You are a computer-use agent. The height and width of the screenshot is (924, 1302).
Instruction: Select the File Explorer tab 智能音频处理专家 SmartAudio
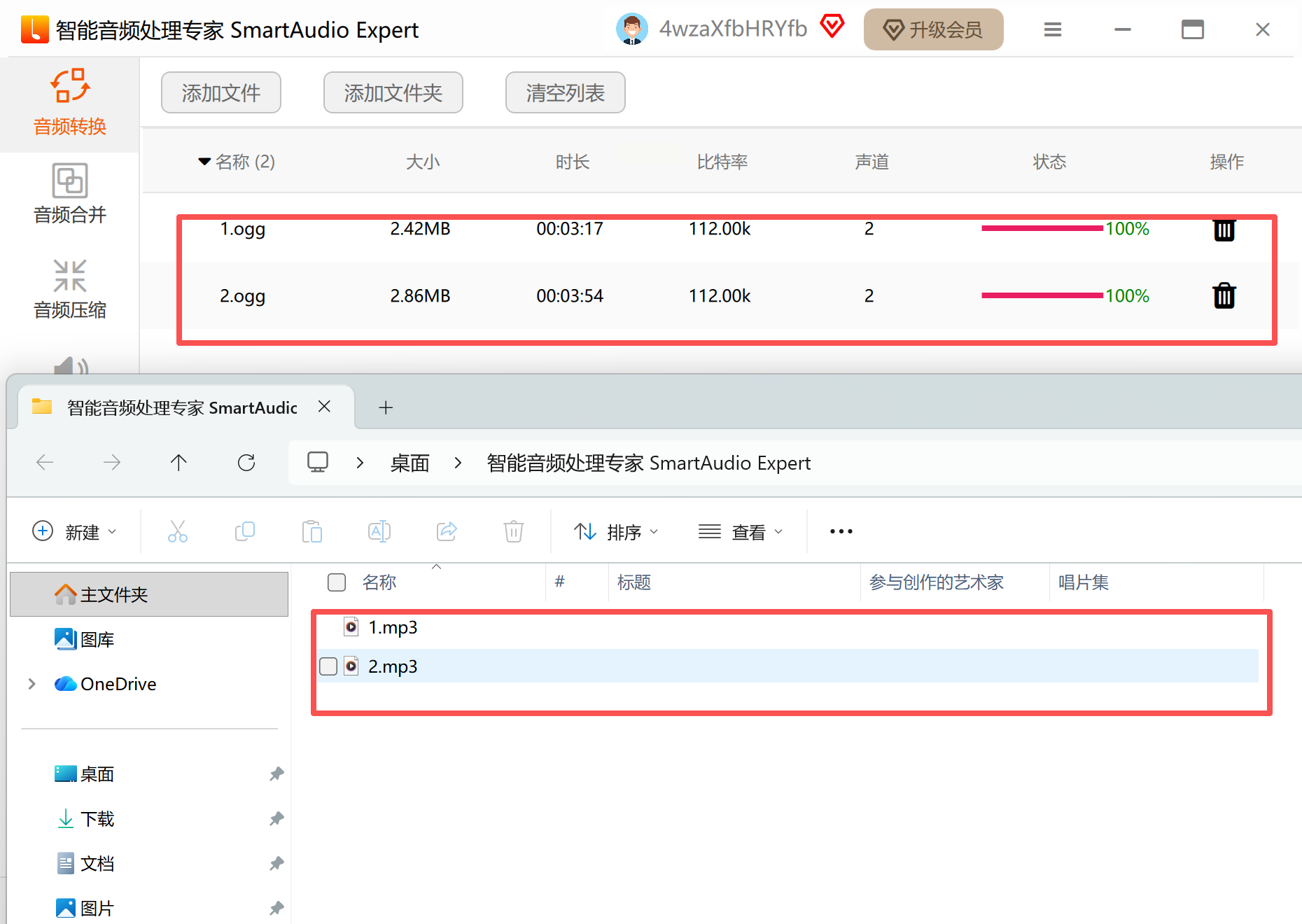click(x=188, y=407)
